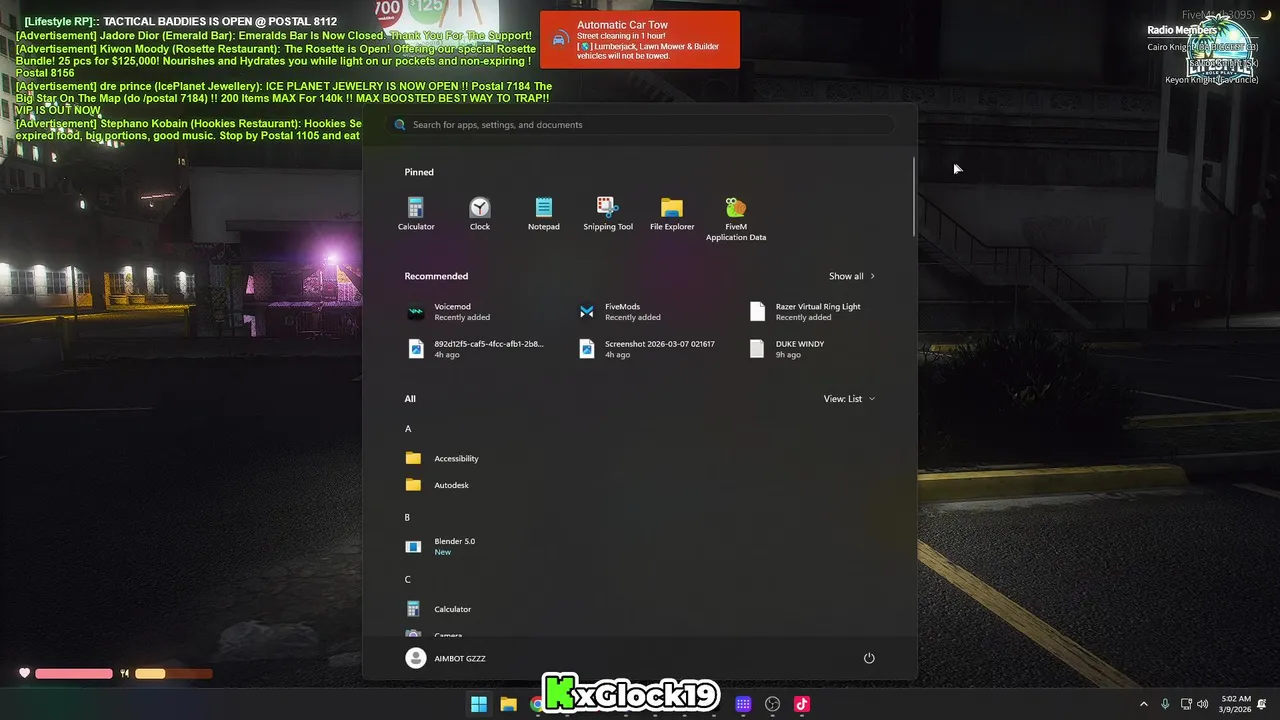Screen dimensions: 1280x720
Task: Click the All section heading
Action: coord(410,399)
